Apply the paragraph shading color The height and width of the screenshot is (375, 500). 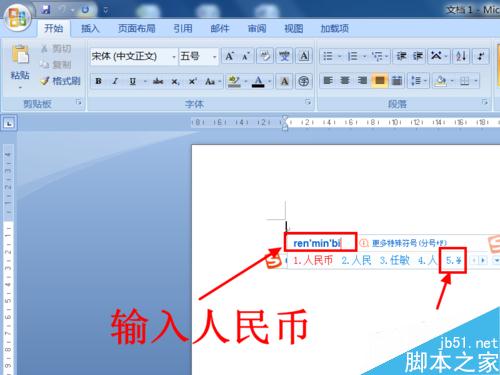click(440, 81)
